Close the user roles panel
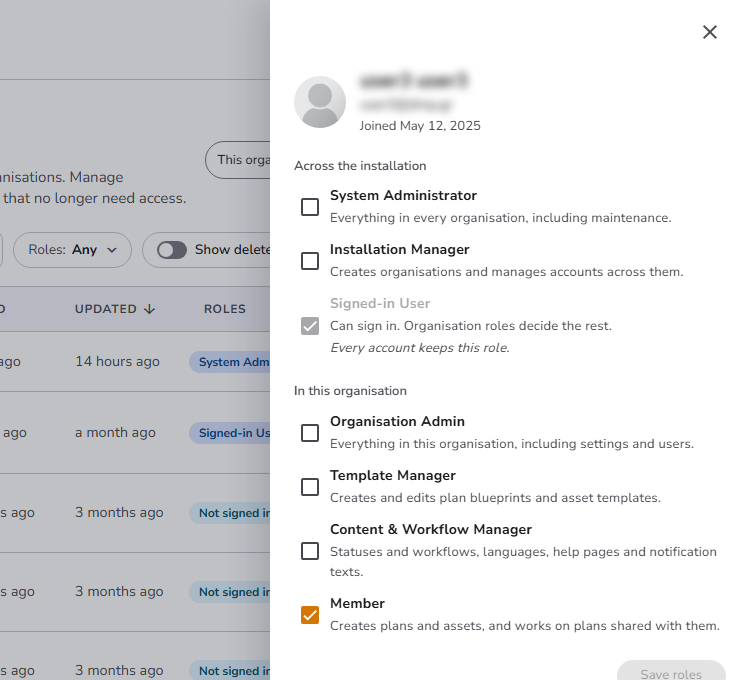This screenshot has width=750, height=680. tap(710, 32)
